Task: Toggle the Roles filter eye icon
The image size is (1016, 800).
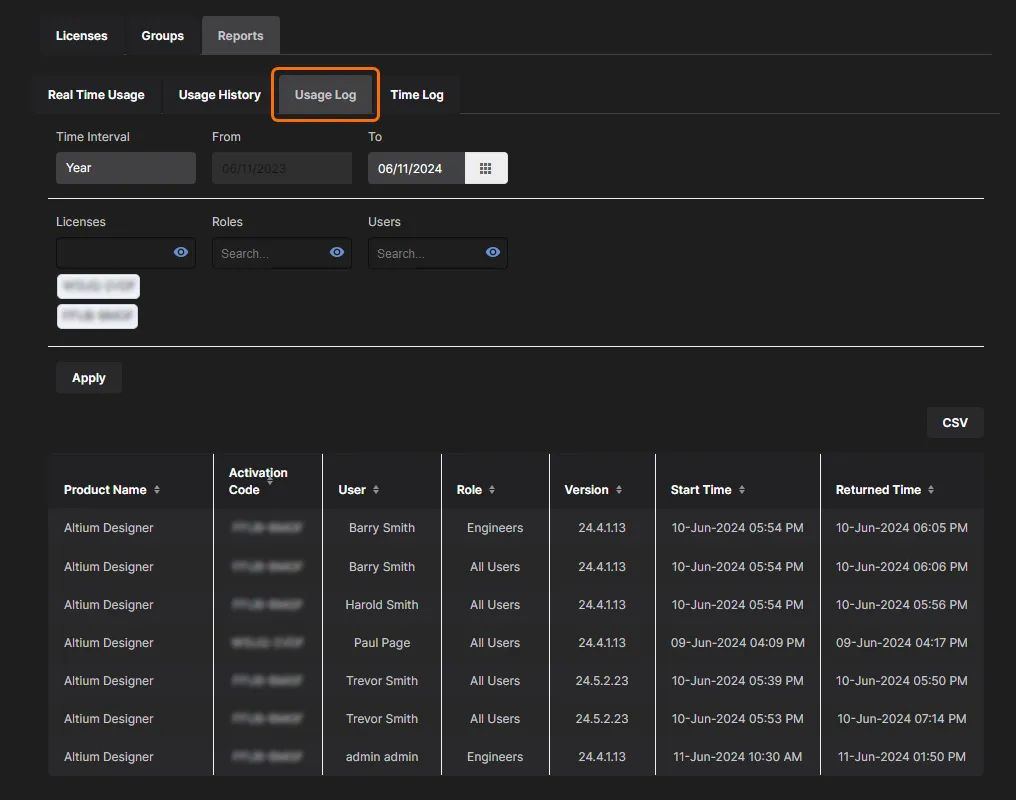Action: point(337,252)
